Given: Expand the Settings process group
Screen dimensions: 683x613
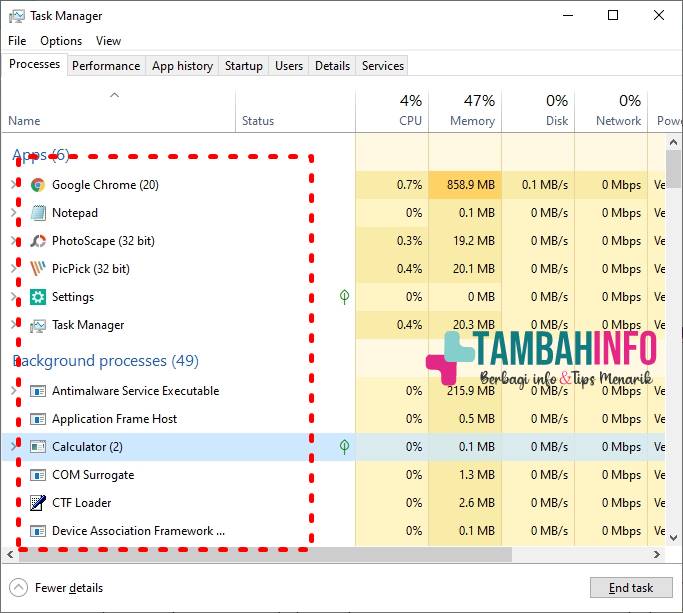Looking at the screenshot, I should tap(14, 297).
